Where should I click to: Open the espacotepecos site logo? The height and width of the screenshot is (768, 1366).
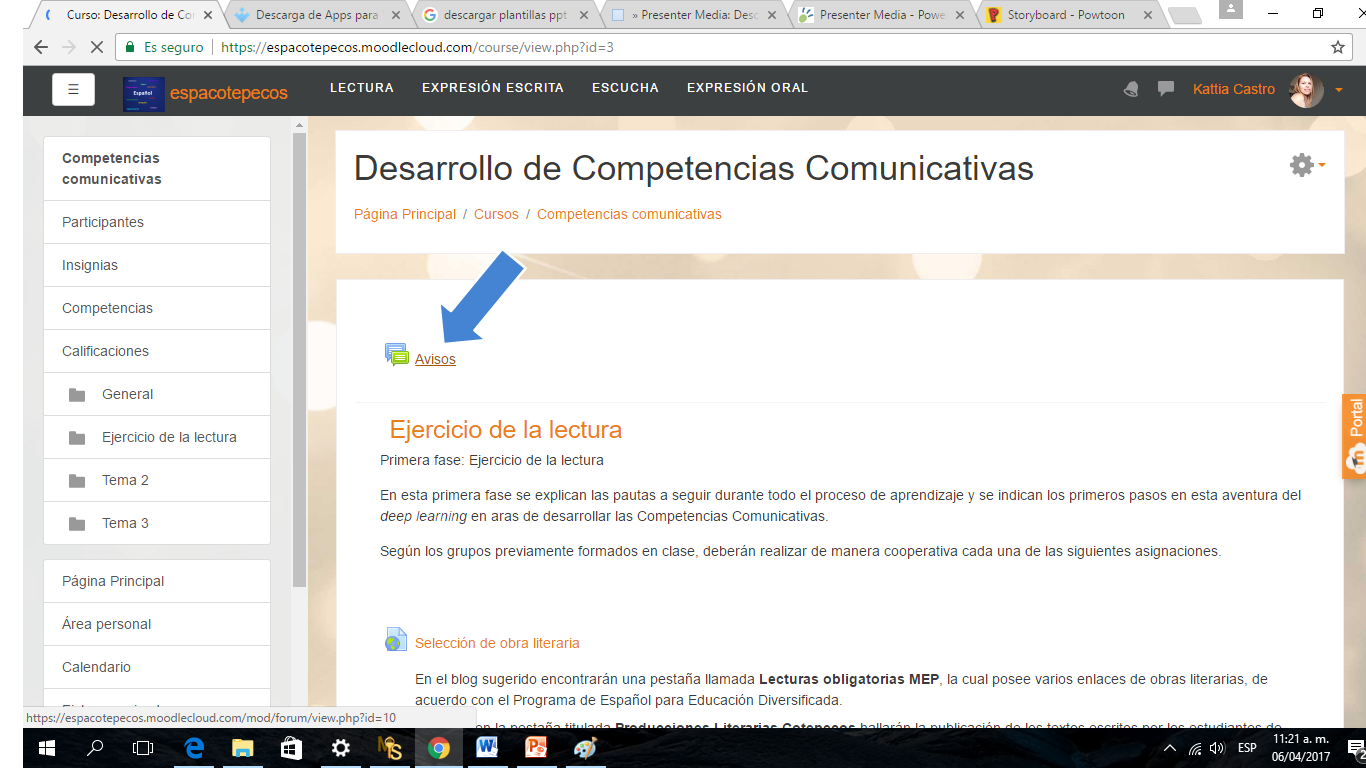pyautogui.click(x=144, y=93)
